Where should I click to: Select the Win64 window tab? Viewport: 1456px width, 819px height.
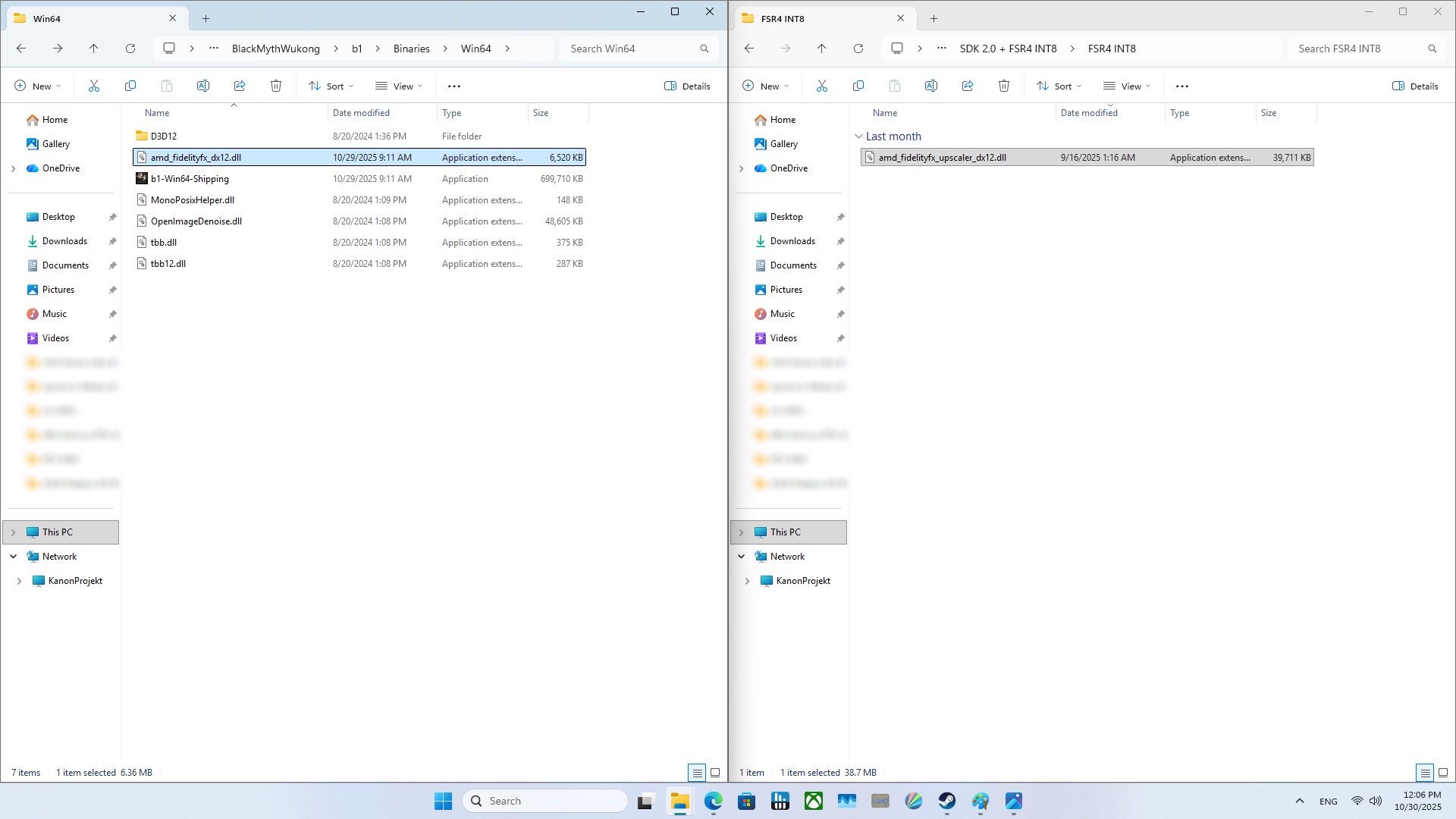point(96,18)
